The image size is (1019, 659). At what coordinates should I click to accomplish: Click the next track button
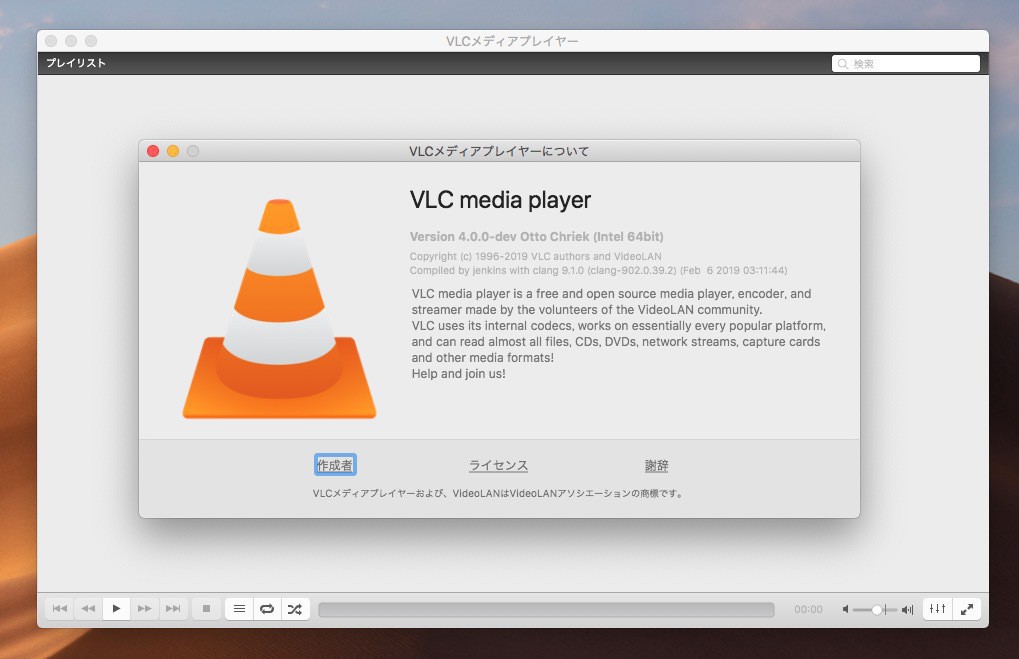pyautogui.click(x=173, y=609)
